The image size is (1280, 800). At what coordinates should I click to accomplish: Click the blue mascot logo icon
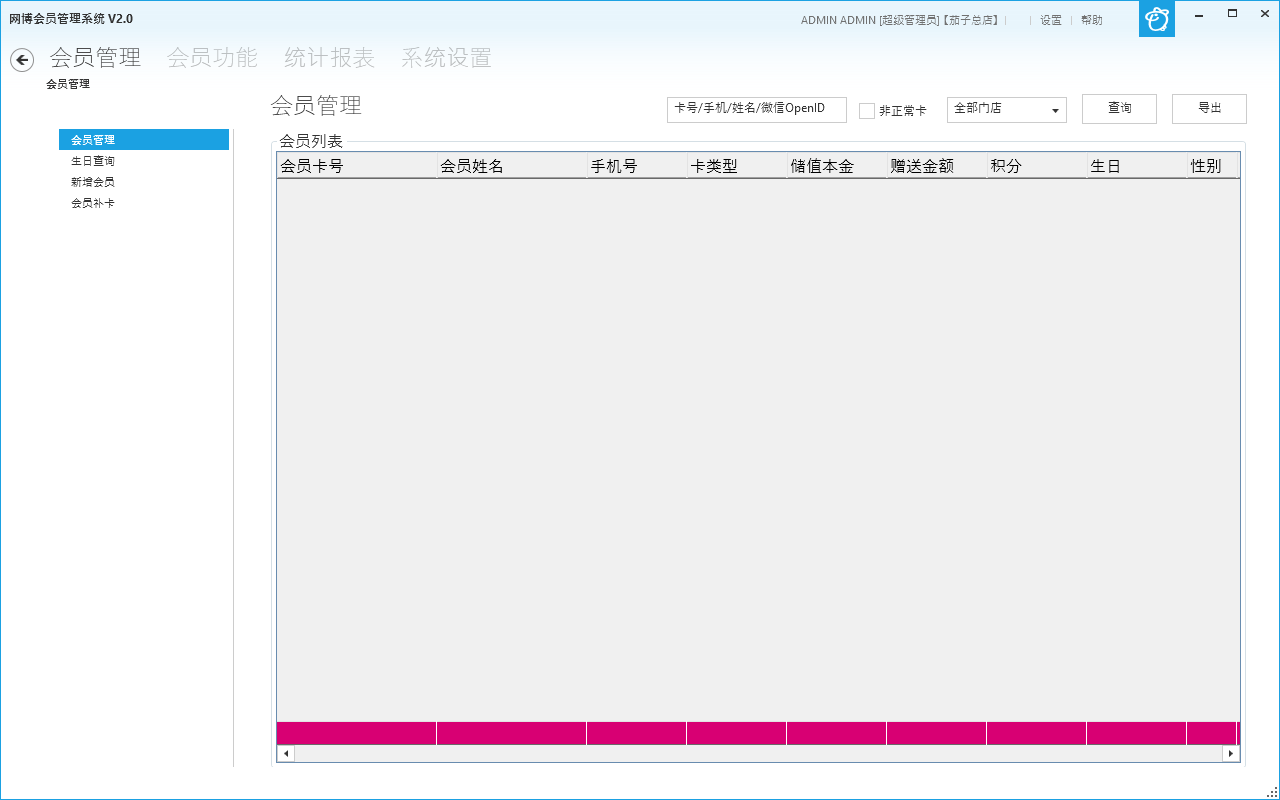(x=1157, y=19)
